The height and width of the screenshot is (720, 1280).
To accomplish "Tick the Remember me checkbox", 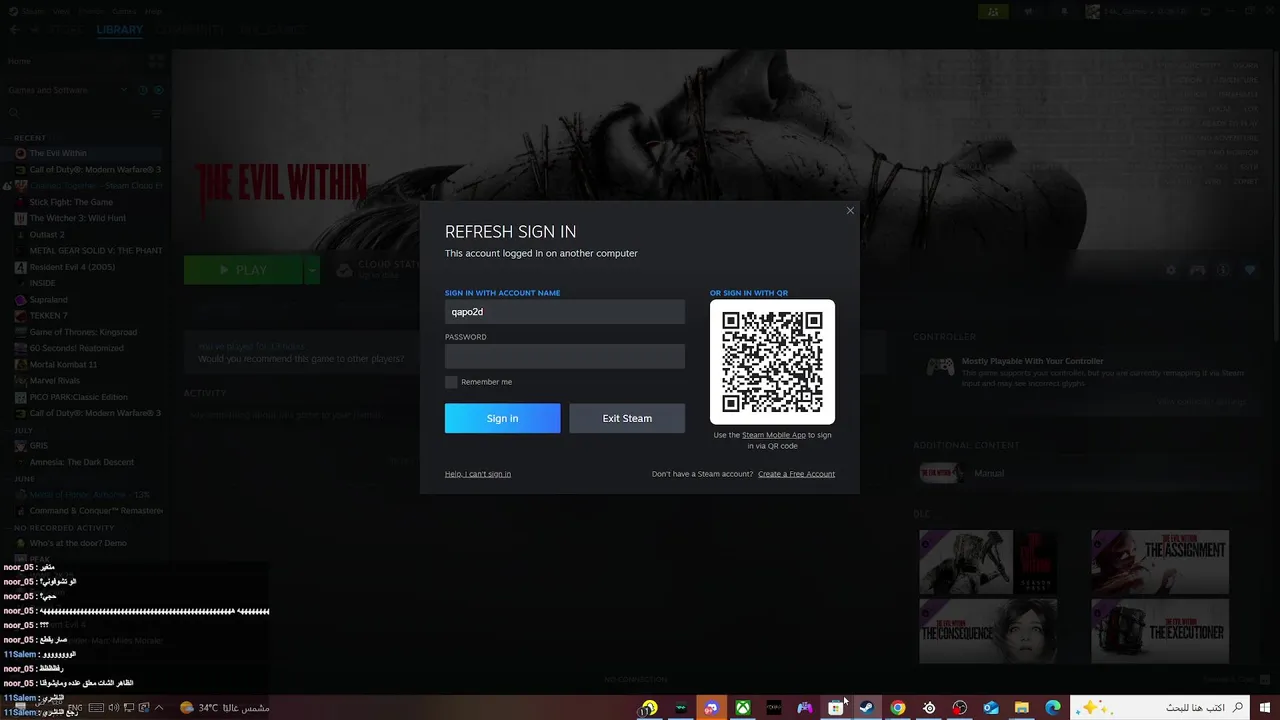I will pyautogui.click(x=451, y=382).
